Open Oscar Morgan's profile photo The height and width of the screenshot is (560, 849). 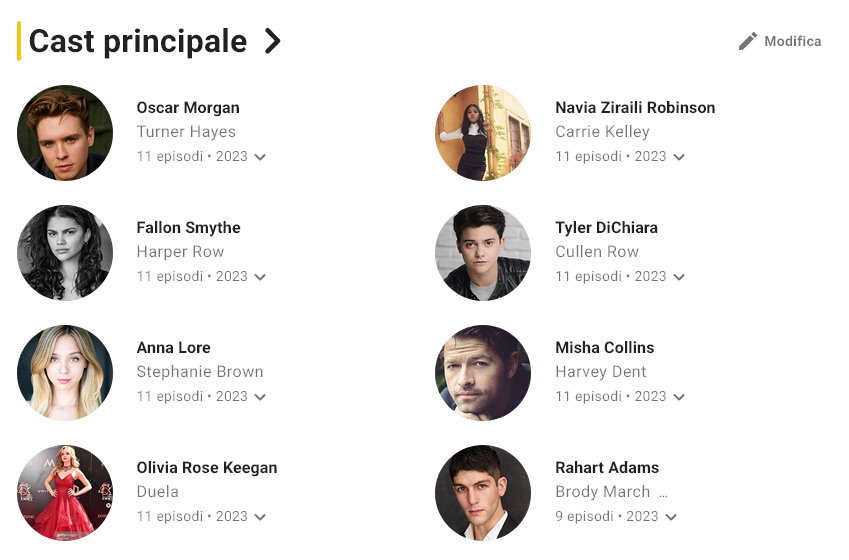[65, 133]
